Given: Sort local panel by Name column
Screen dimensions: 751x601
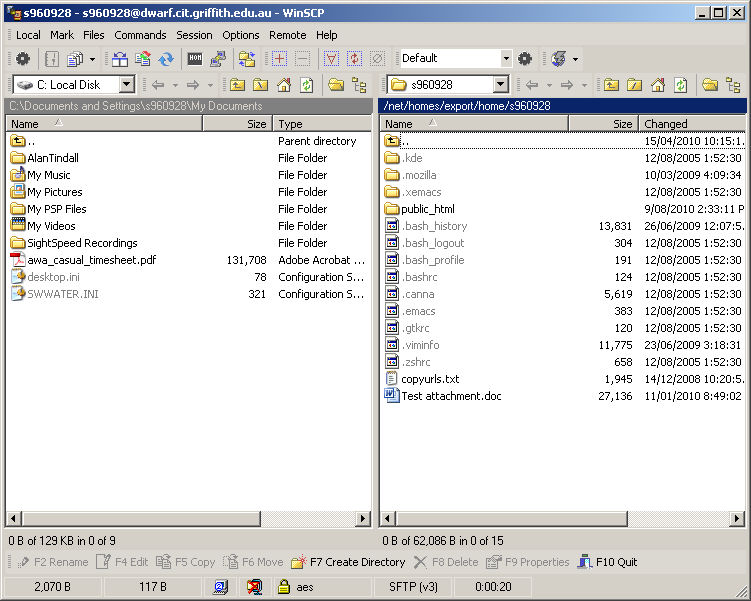Looking at the screenshot, I should tap(104, 124).
